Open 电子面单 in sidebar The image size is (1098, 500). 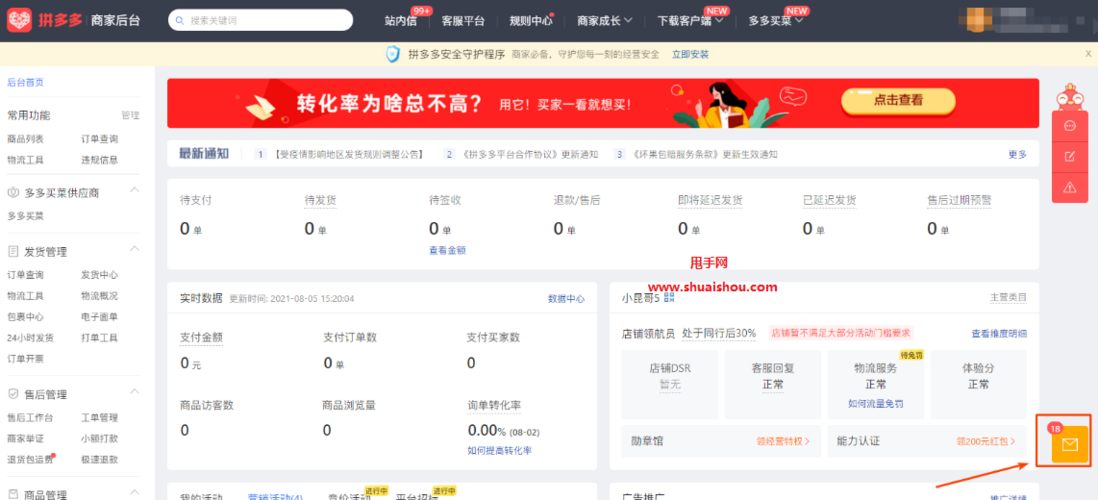click(x=99, y=317)
